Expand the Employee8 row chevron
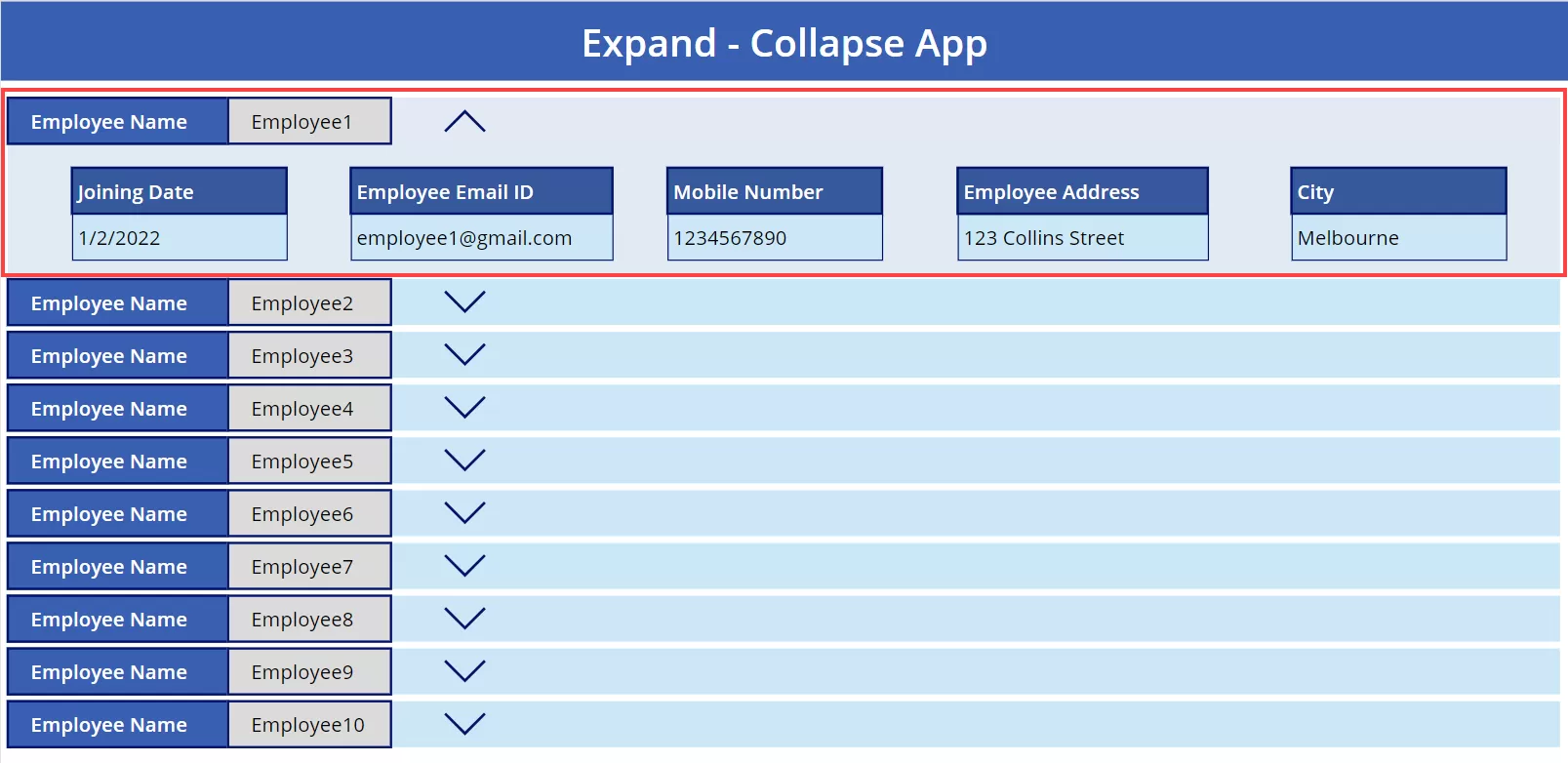 (x=464, y=619)
